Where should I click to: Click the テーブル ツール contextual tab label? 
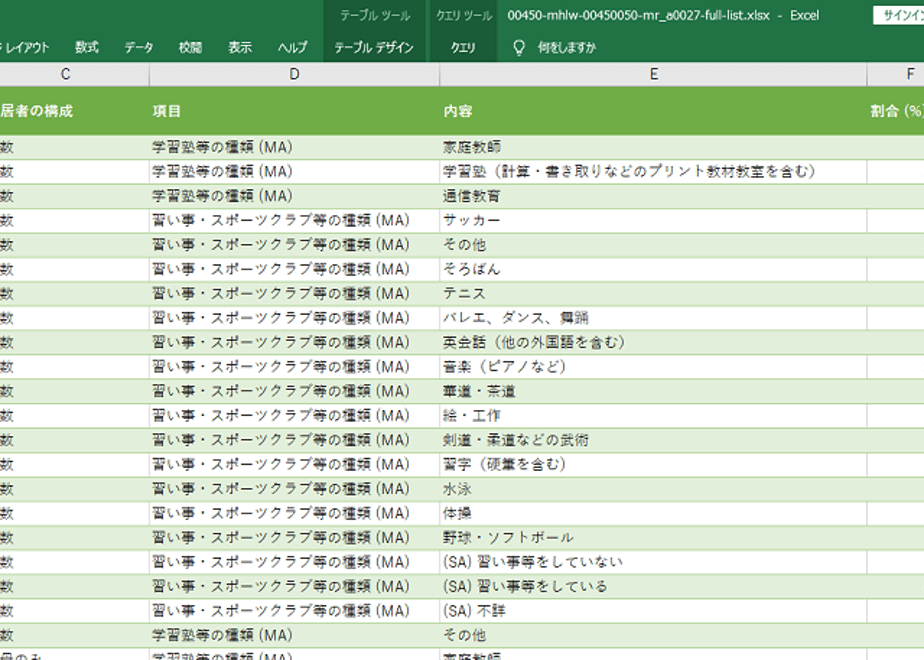(x=375, y=16)
